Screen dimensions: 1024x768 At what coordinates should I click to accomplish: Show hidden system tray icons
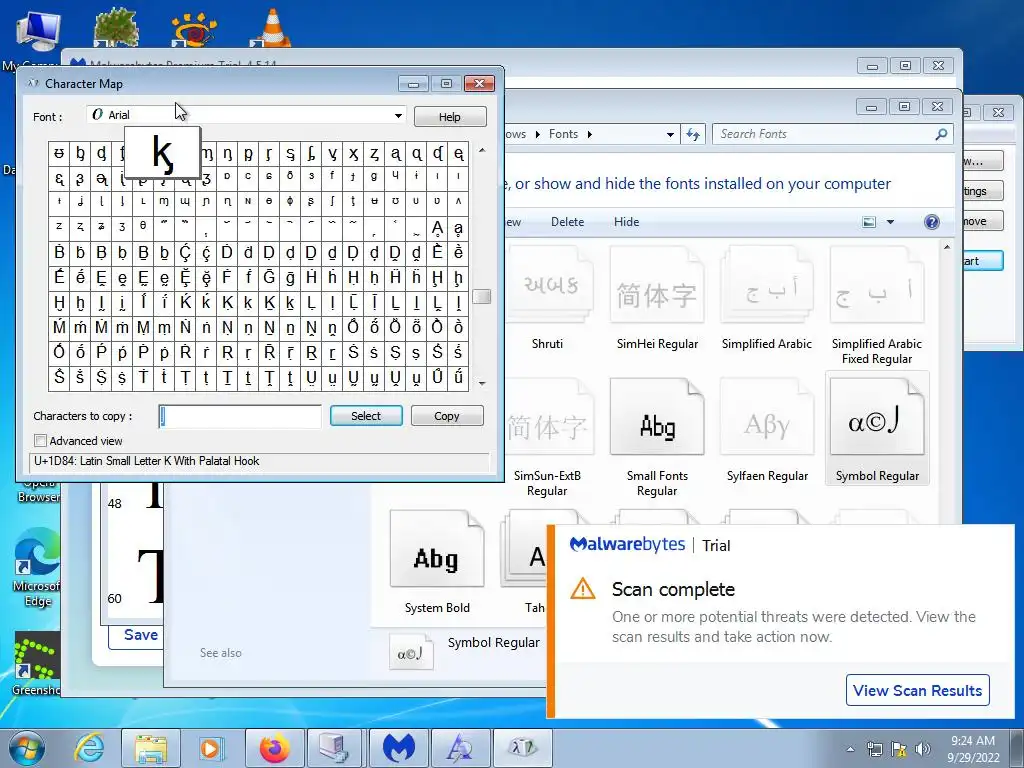click(x=850, y=749)
